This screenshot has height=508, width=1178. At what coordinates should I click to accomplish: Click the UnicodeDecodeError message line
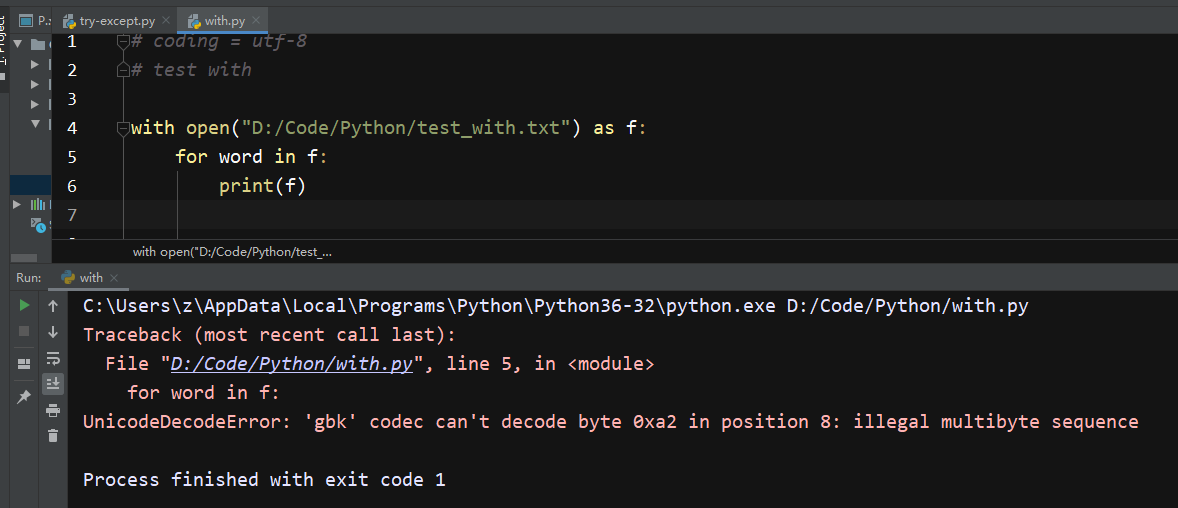pos(611,422)
